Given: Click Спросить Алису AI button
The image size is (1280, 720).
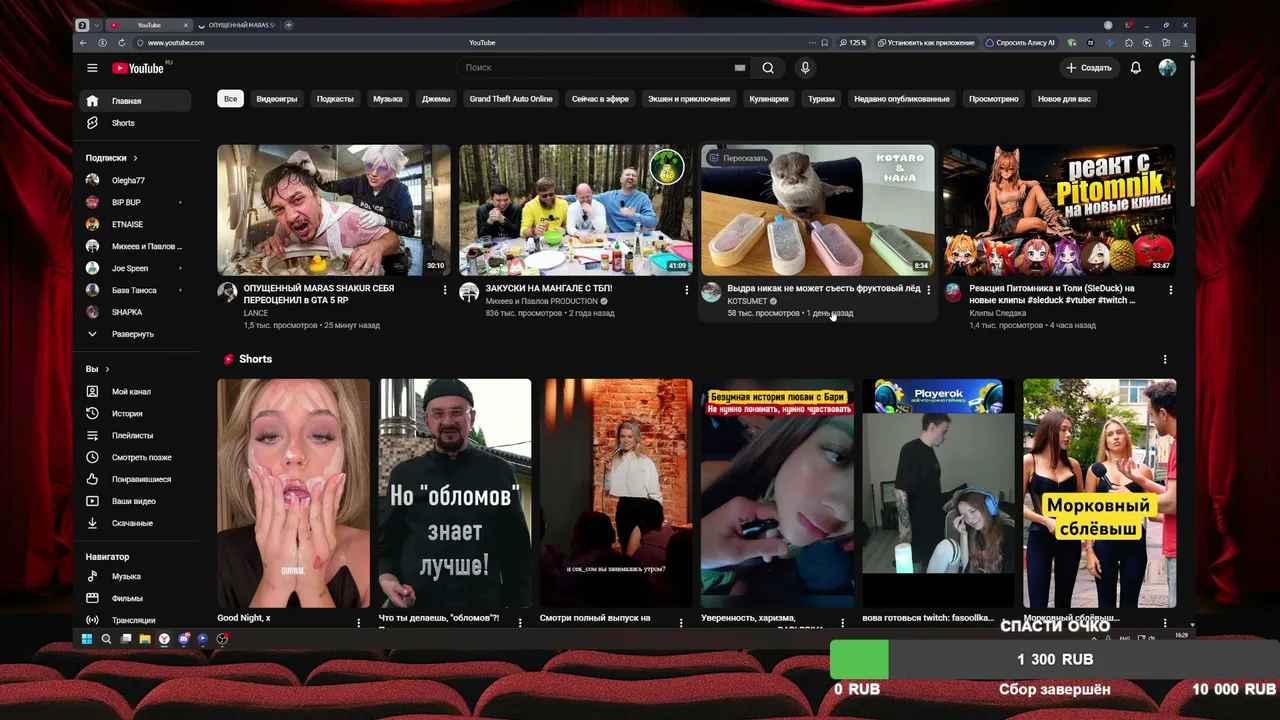Looking at the screenshot, I should point(1021,43).
